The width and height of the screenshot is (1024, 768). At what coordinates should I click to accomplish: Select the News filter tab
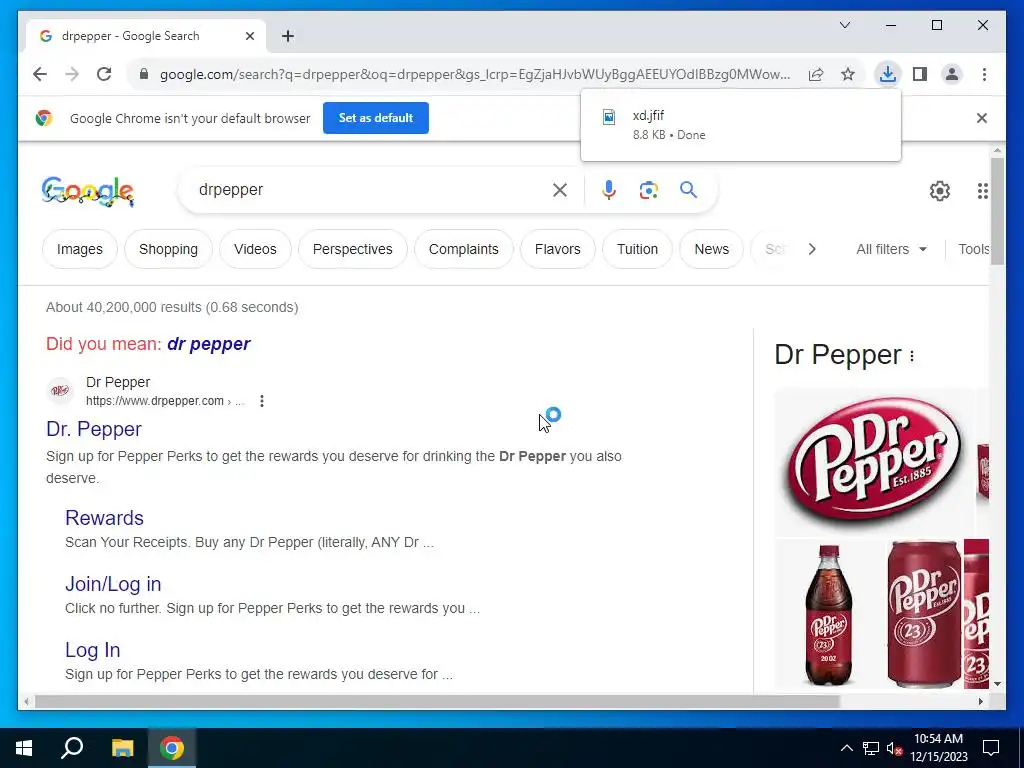[711, 249]
